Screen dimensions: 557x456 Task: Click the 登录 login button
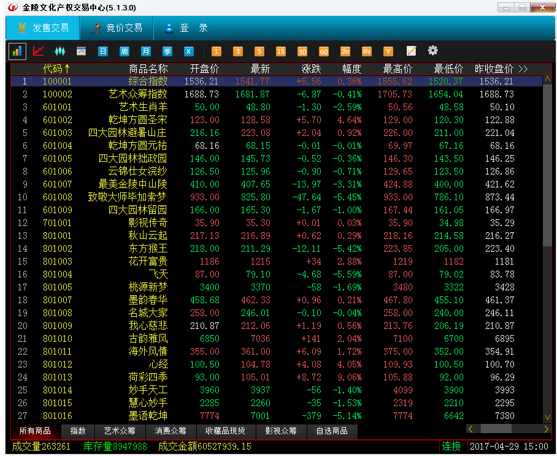pos(186,28)
